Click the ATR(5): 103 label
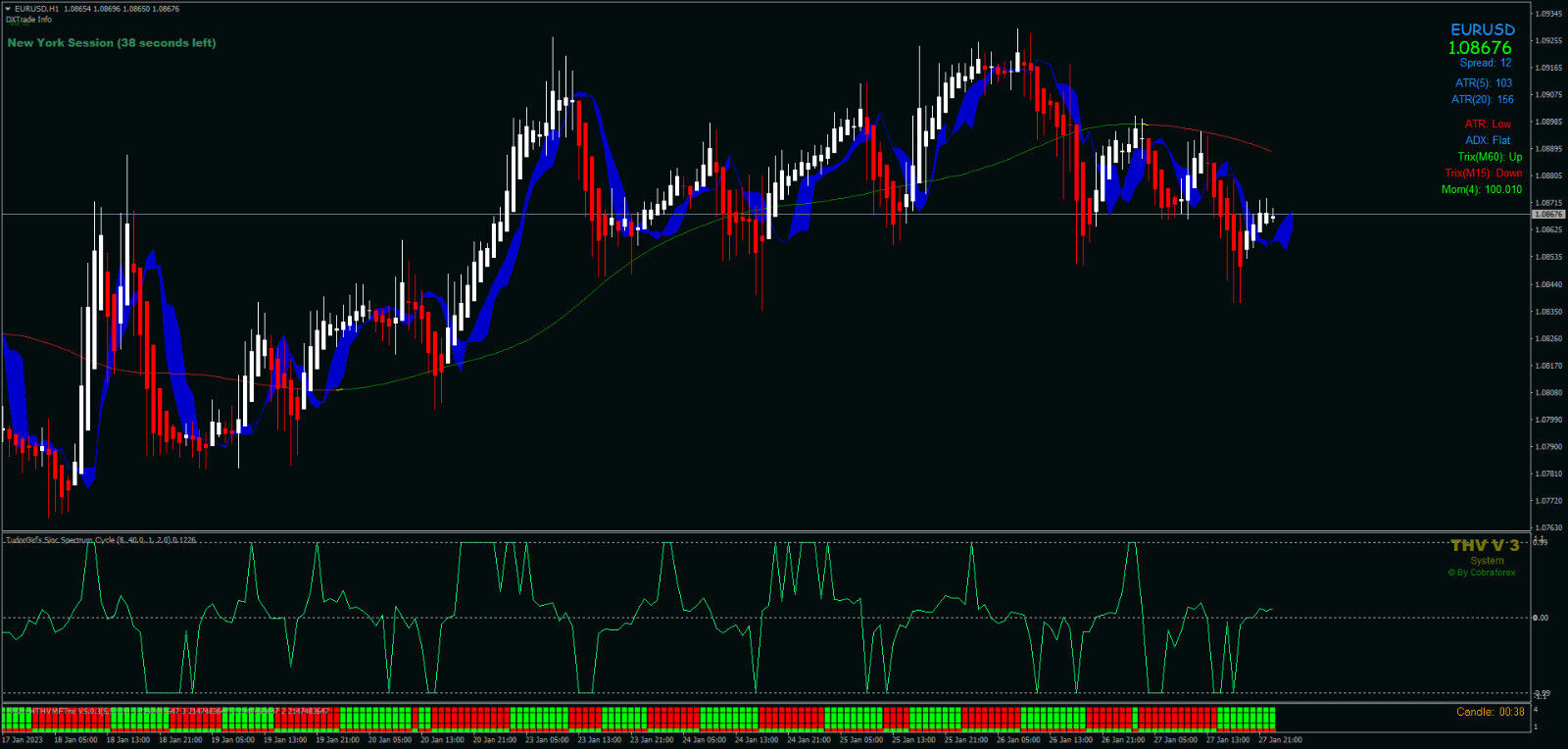 [x=1483, y=83]
